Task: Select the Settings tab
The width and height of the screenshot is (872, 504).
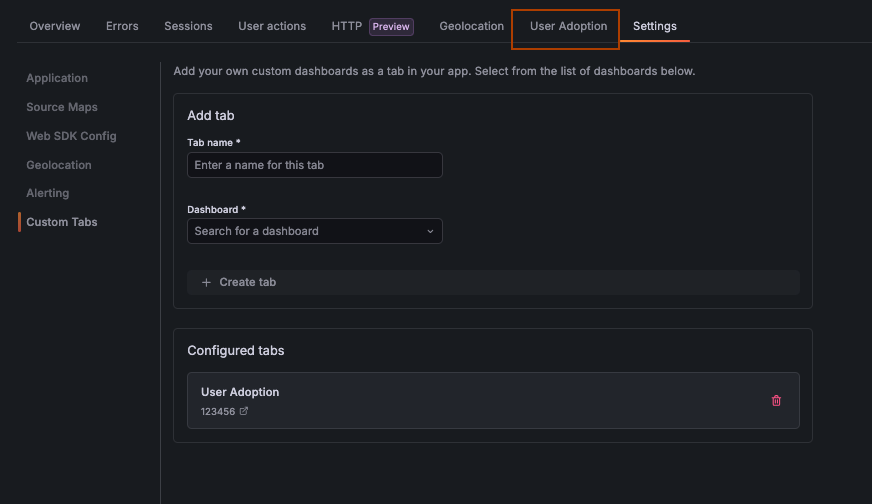Action: (x=654, y=26)
